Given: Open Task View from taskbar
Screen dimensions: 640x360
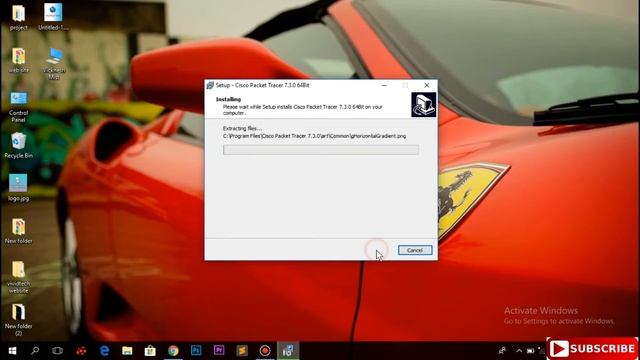Looking at the screenshot, I should 58,351.
